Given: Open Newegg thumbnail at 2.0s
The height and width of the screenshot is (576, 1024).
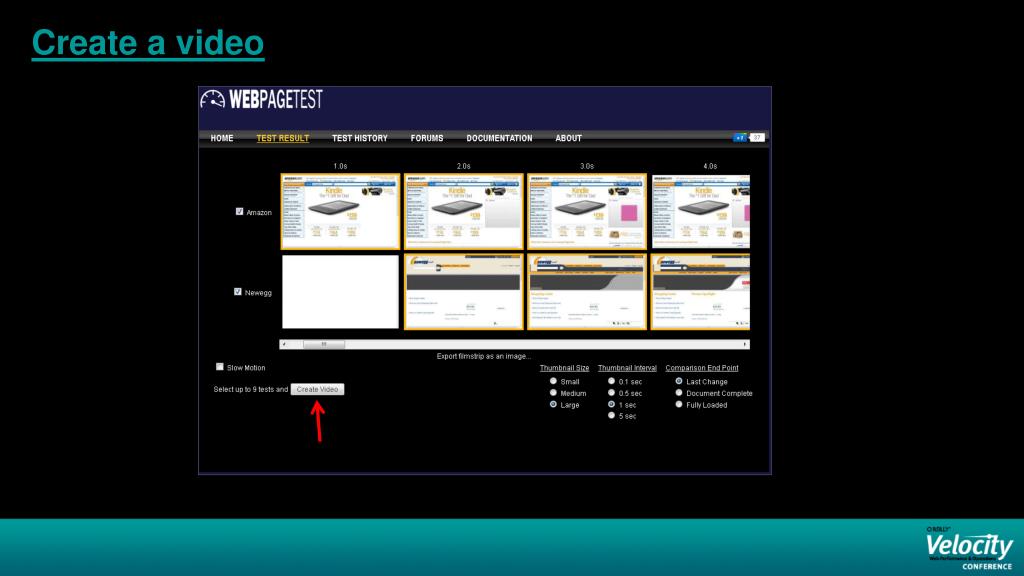Looking at the screenshot, I should 464,292.
